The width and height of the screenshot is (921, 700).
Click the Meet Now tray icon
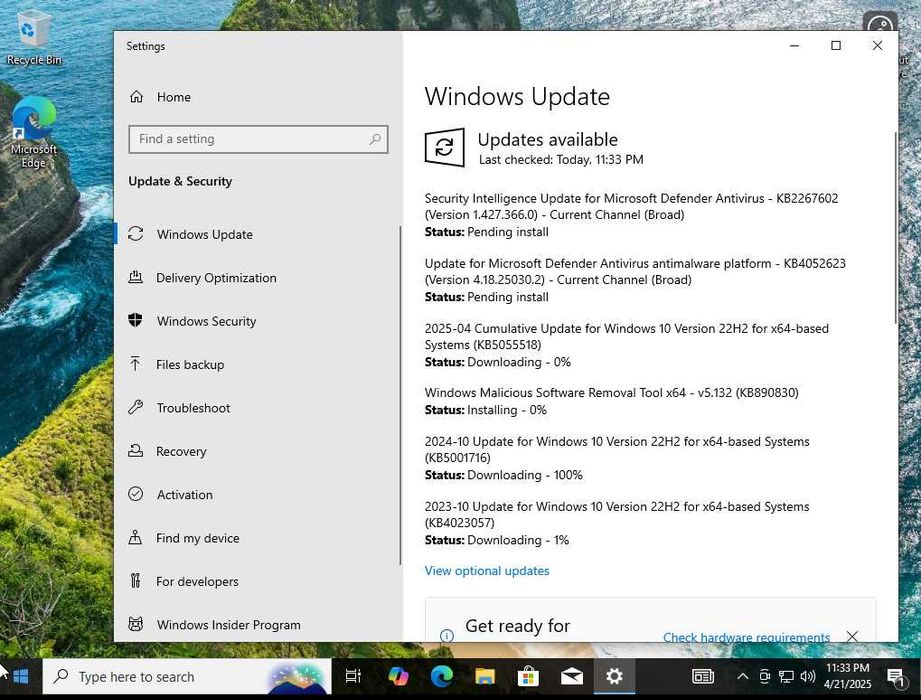coord(764,677)
